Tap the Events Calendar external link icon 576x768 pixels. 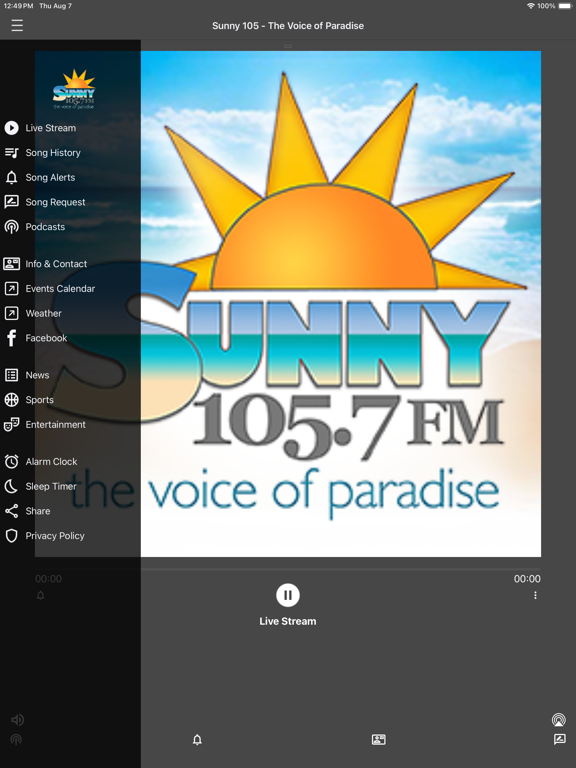(11, 288)
